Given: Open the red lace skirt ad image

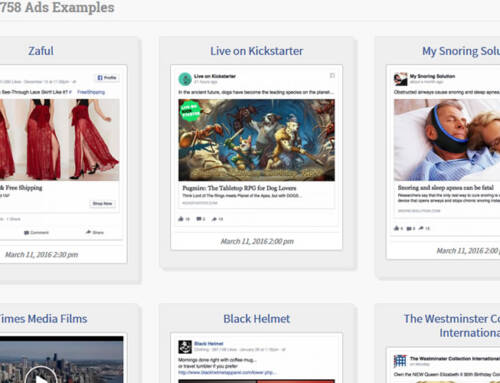Looking at the screenshot, I should pyautogui.click(x=59, y=140).
